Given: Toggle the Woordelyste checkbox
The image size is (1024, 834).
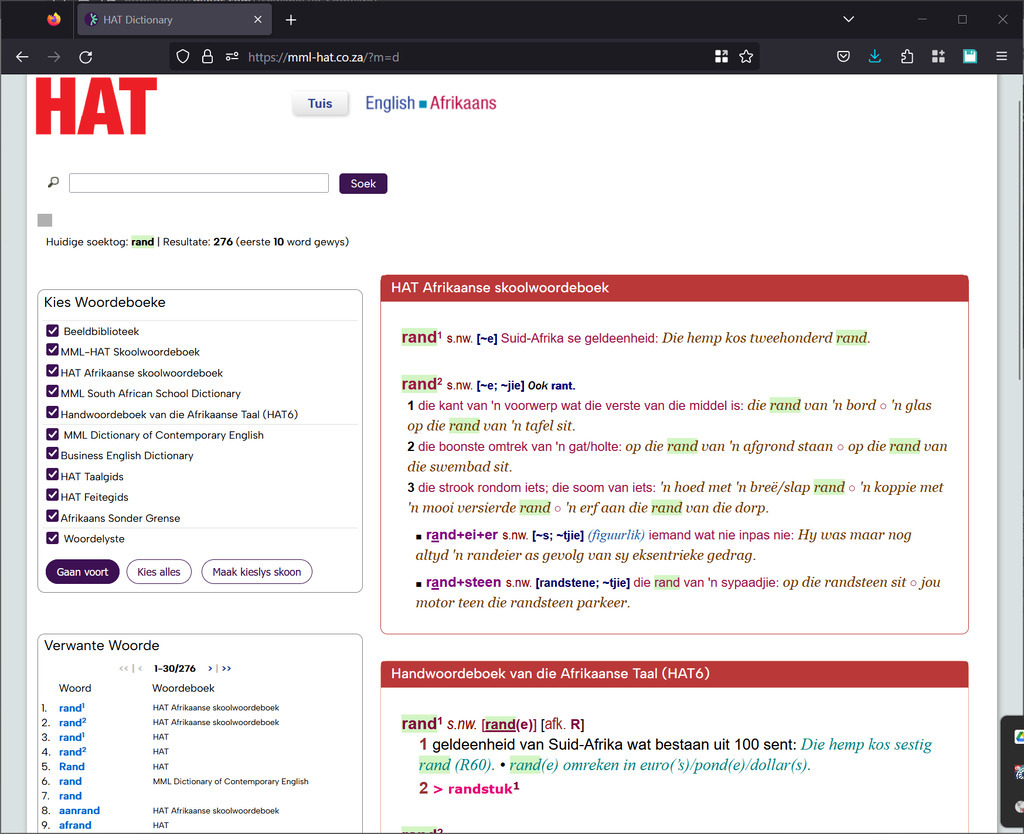Looking at the screenshot, I should tap(52, 537).
